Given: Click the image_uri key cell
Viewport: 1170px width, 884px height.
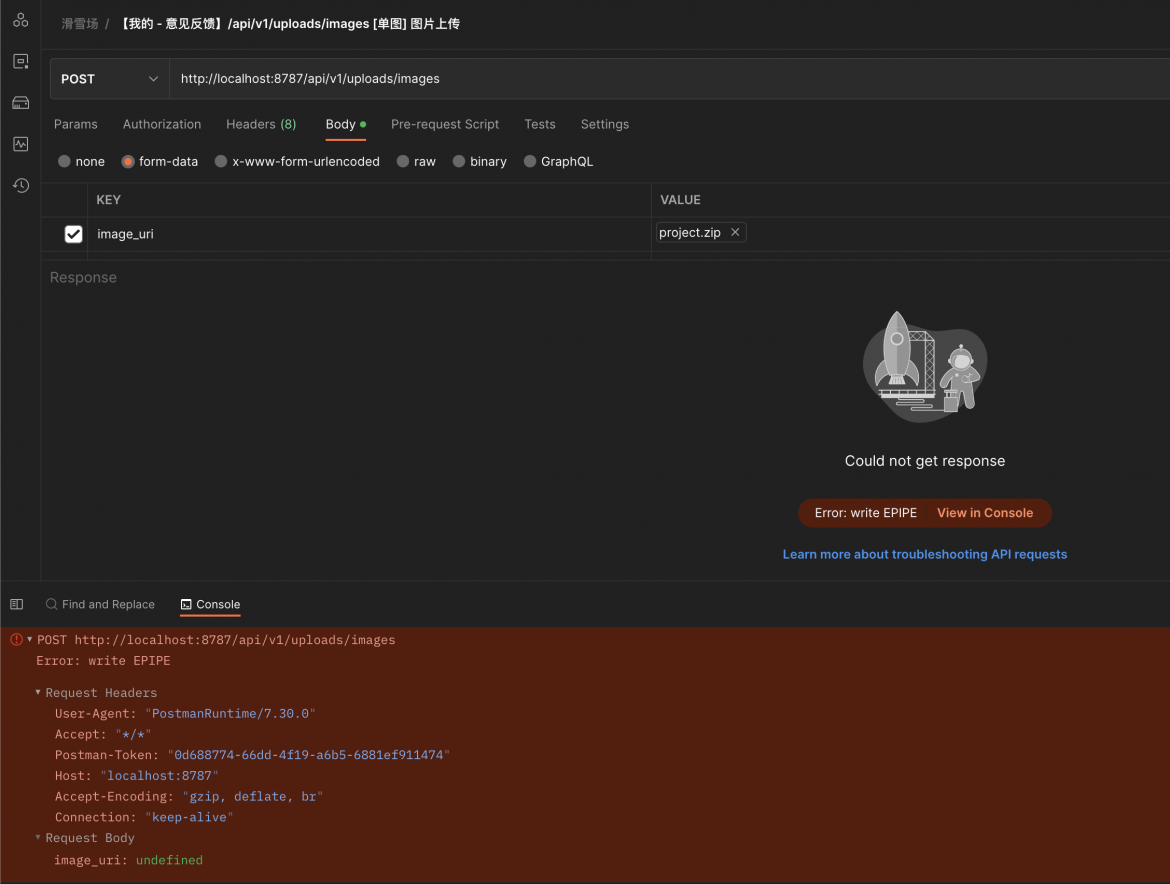Looking at the screenshot, I should tap(369, 234).
